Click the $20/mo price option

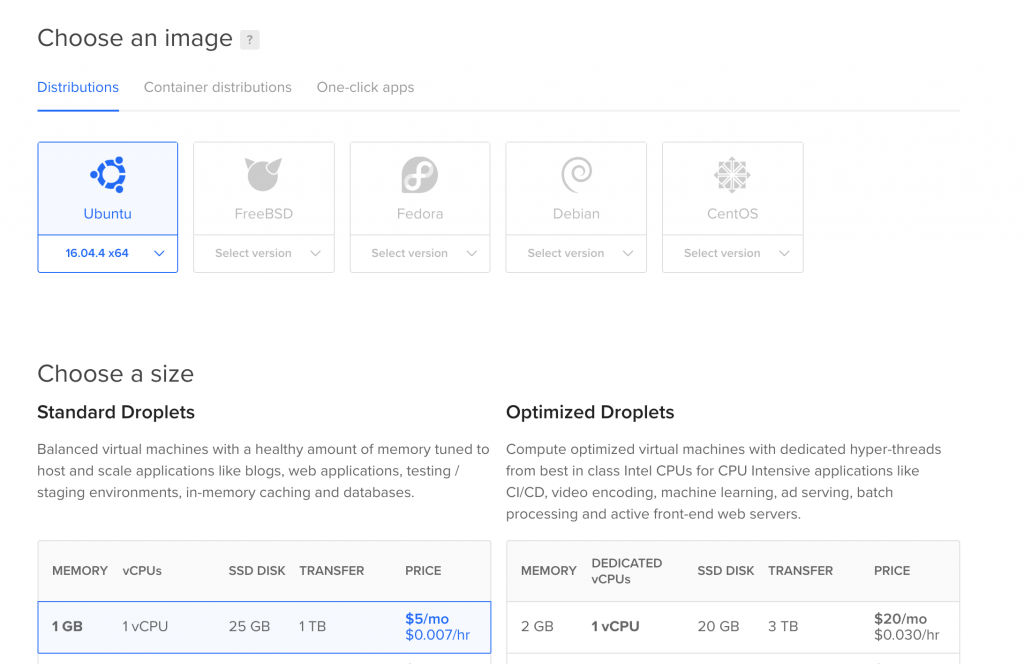900,619
